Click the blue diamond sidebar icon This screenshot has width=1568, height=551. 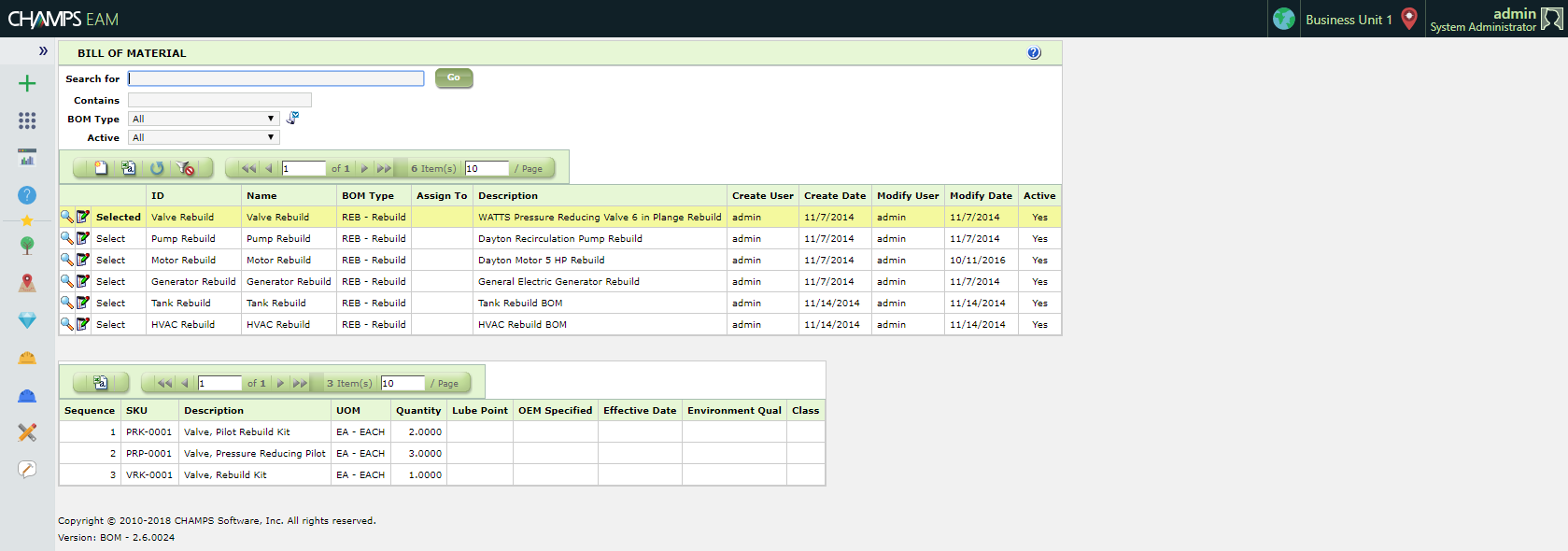pyautogui.click(x=27, y=320)
